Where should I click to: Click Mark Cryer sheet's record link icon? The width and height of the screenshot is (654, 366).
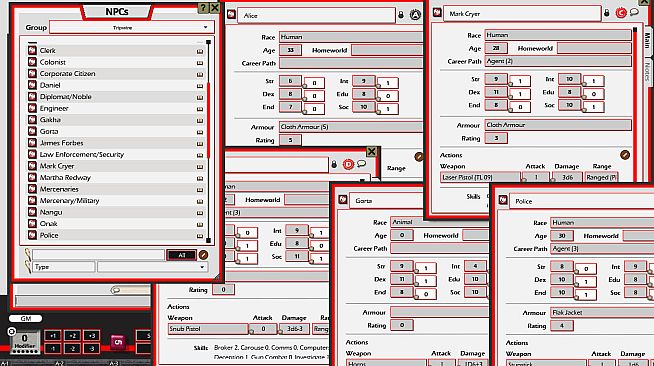pyautogui.click(x=437, y=13)
